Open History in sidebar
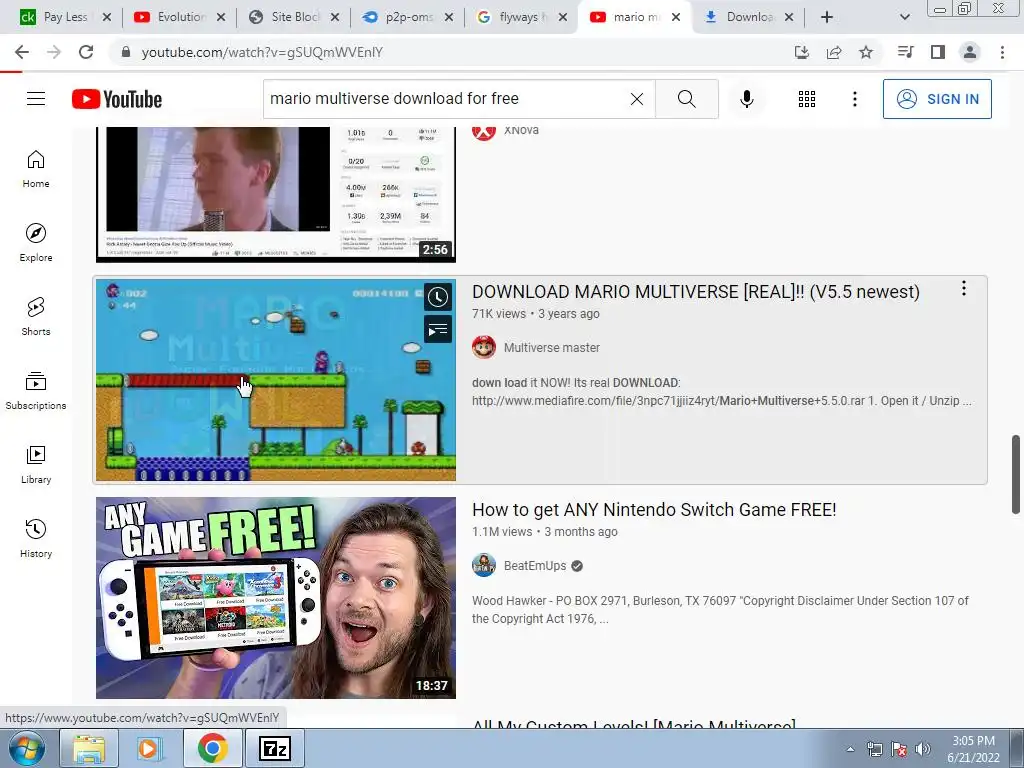Viewport: 1024px width, 768px height. click(x=36, y=538)
